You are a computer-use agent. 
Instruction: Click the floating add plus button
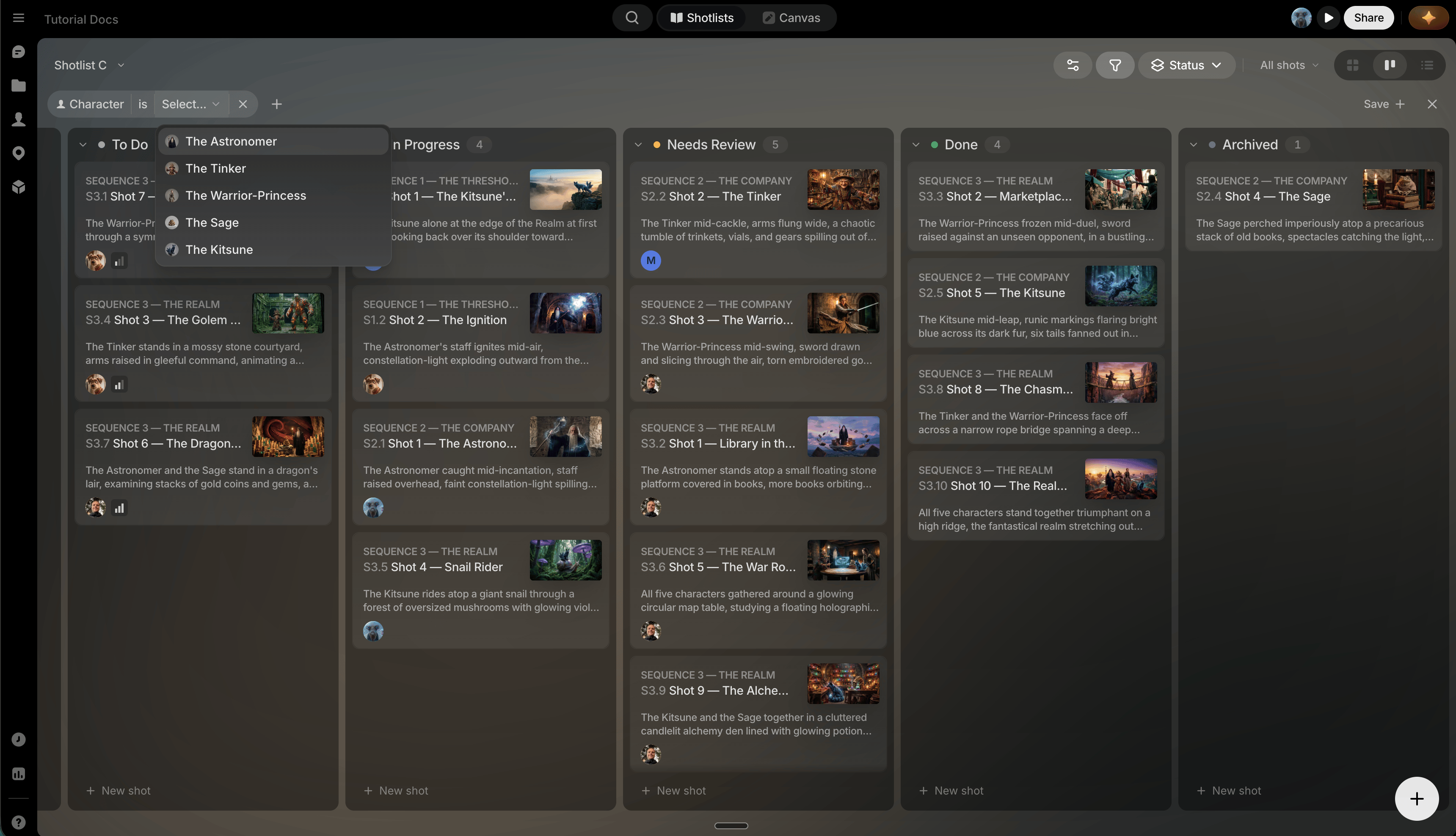tap(1416, 799)
